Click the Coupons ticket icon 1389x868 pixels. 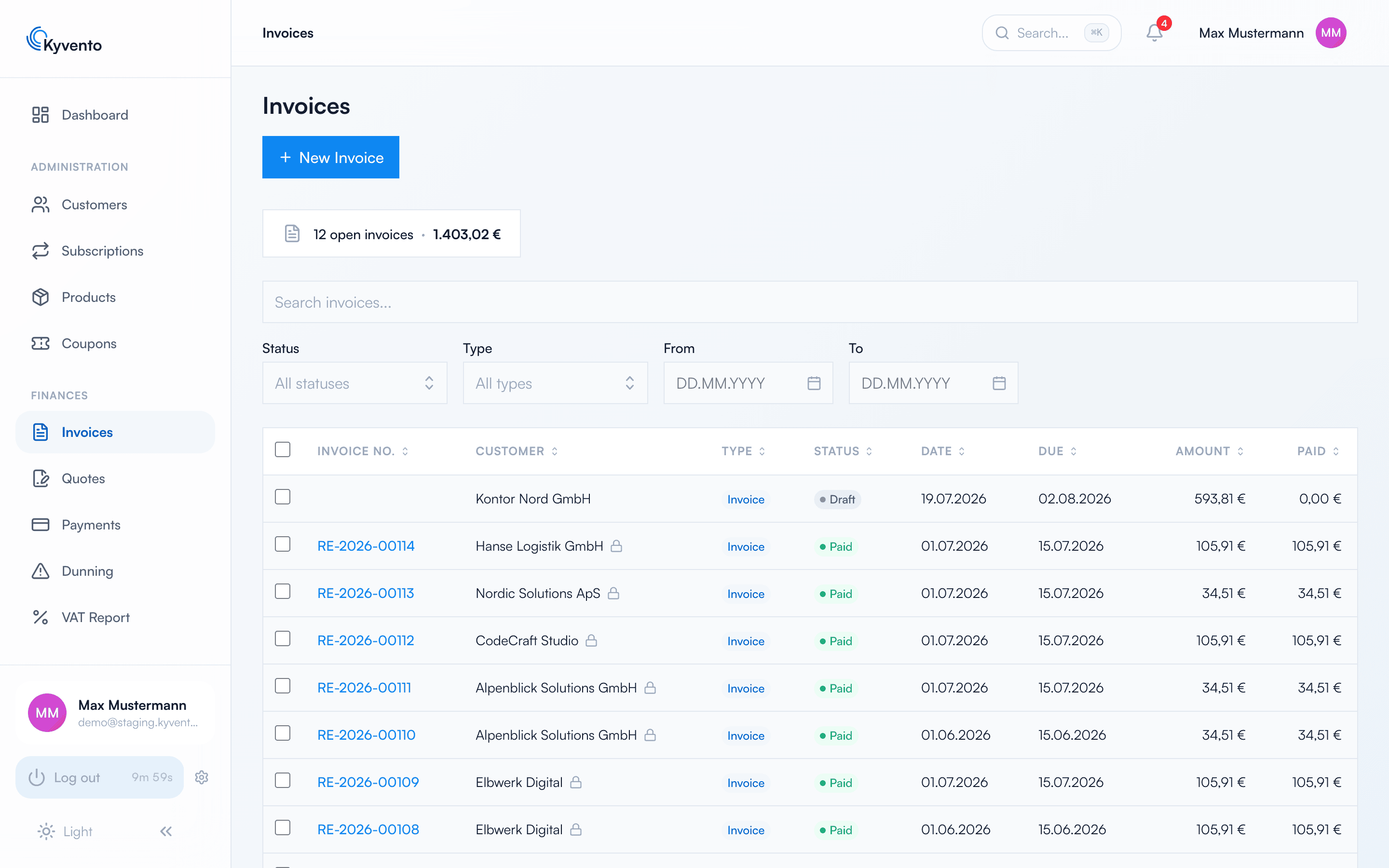(x=40, y=343)
